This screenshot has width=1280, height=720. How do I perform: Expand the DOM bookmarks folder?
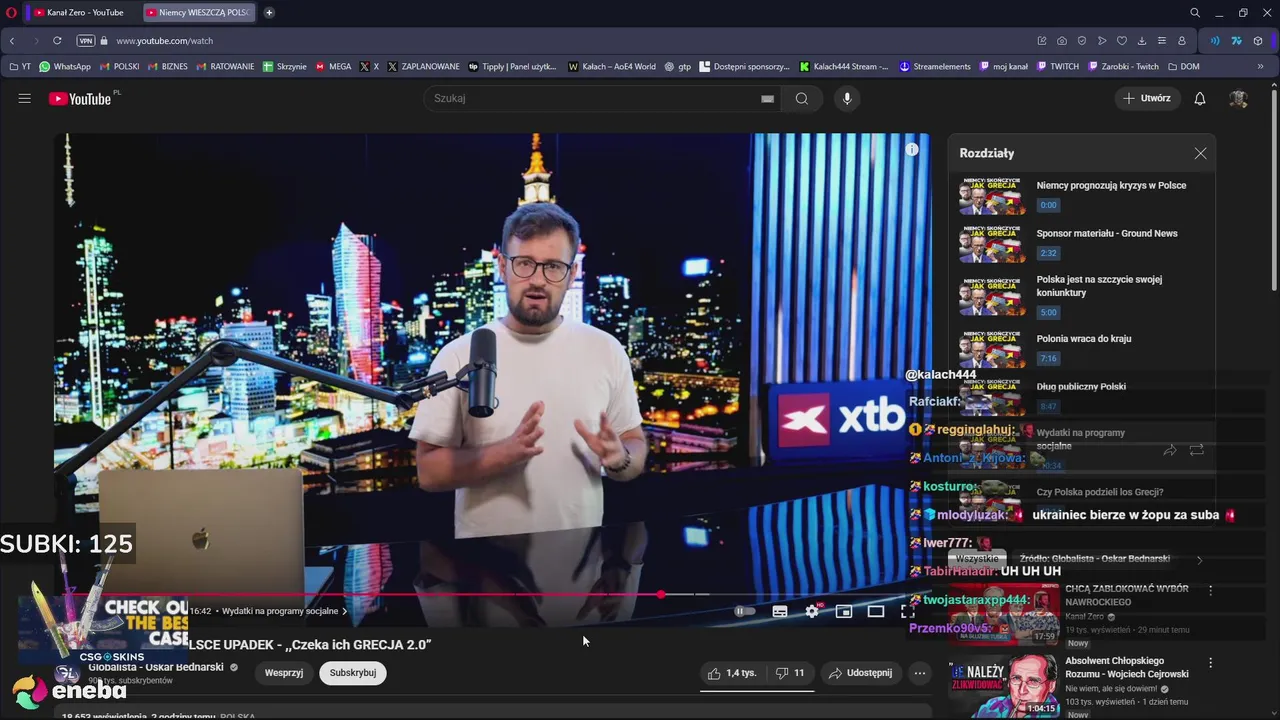point(1183,67)
